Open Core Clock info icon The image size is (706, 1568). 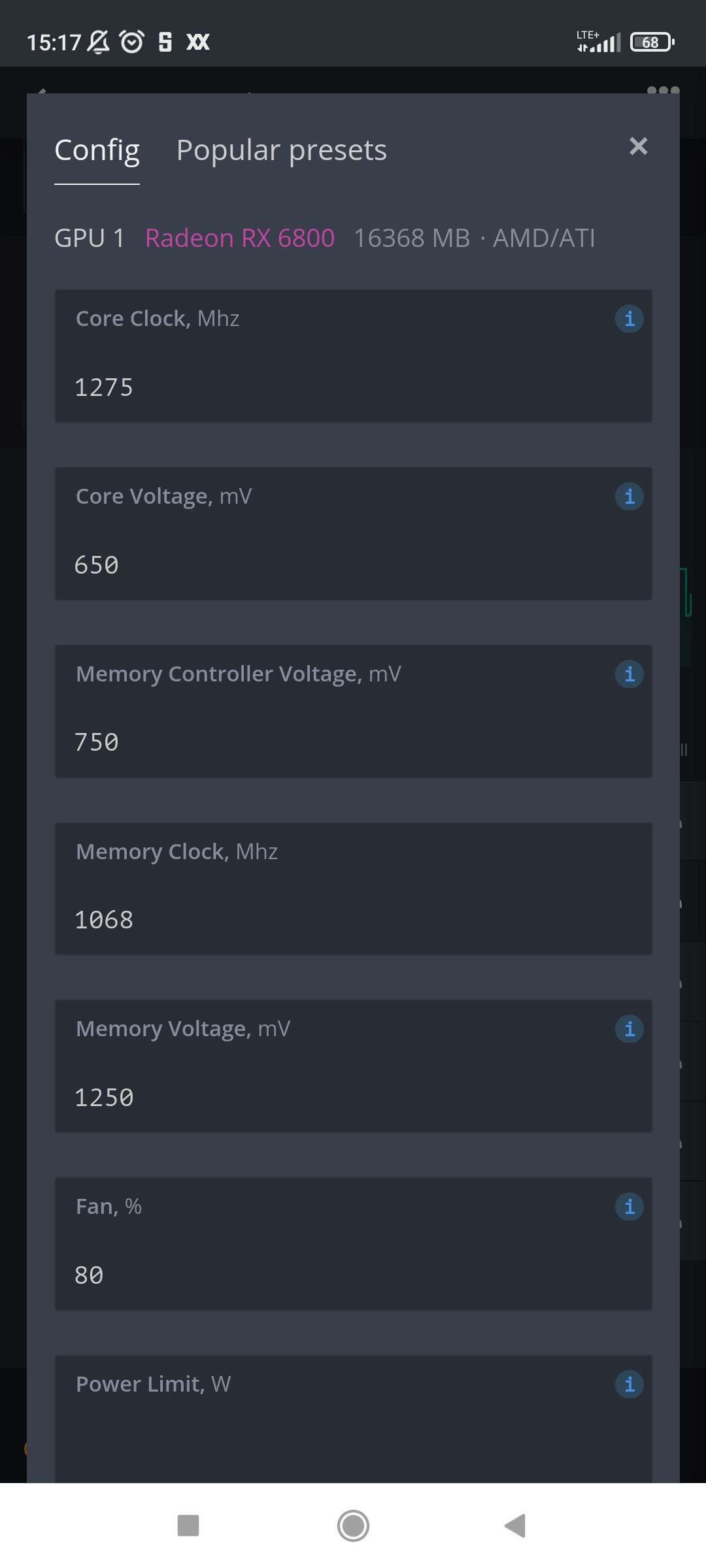(629, 319)
